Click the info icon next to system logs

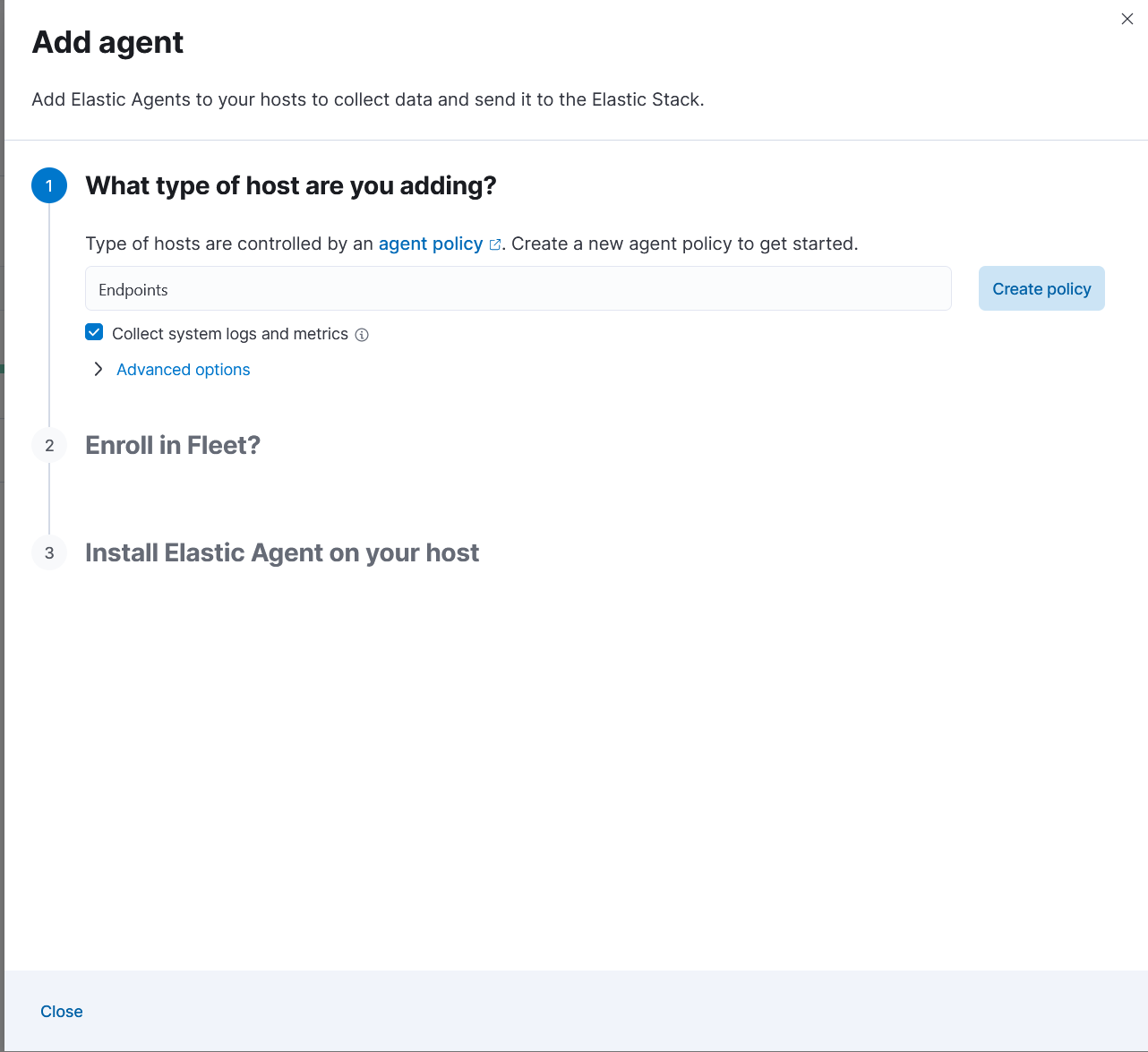pyautogui.click(x=362, y=335)
